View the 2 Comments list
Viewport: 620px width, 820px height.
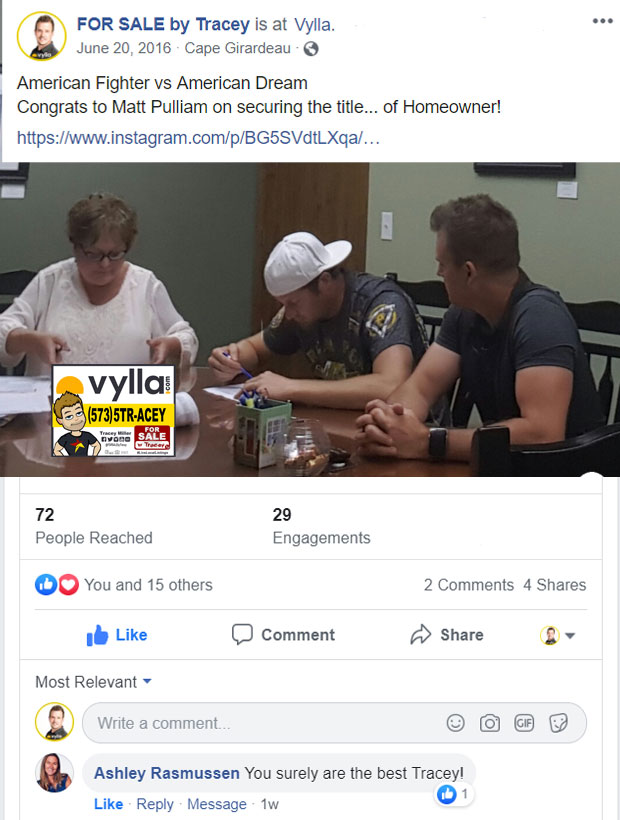(x=468, y=585)
